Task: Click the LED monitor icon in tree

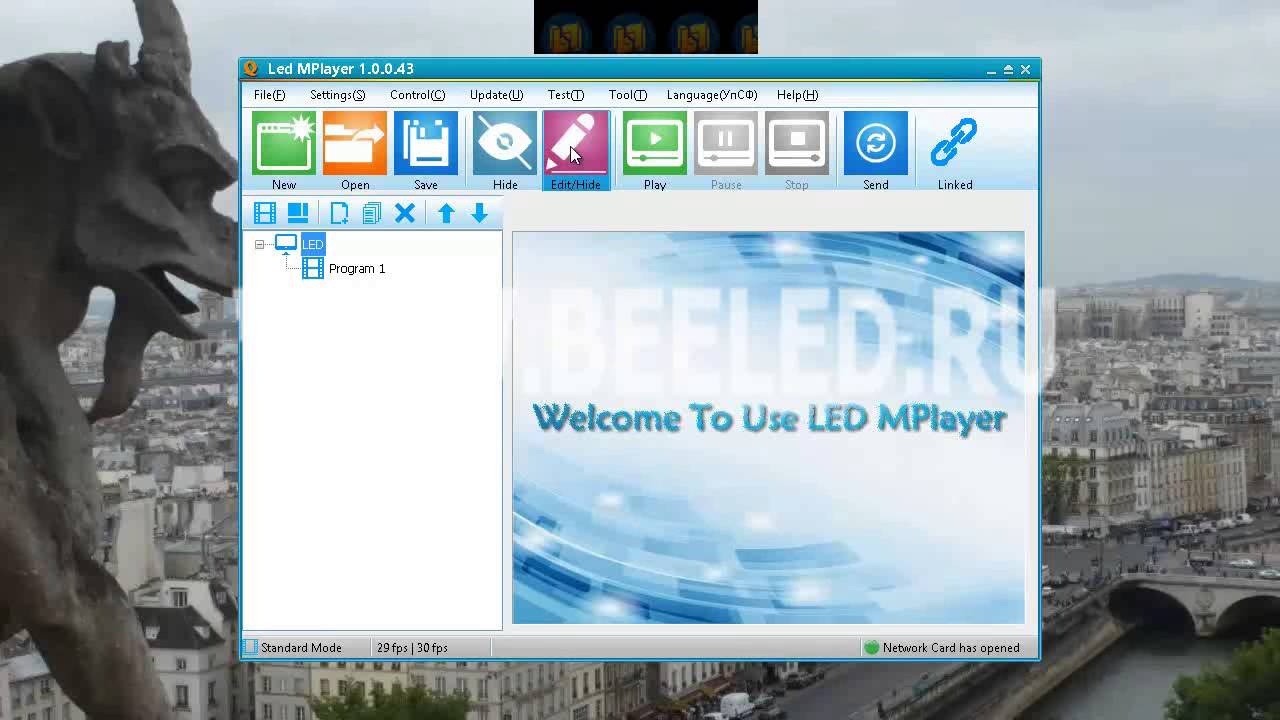Action: (286, 243)
